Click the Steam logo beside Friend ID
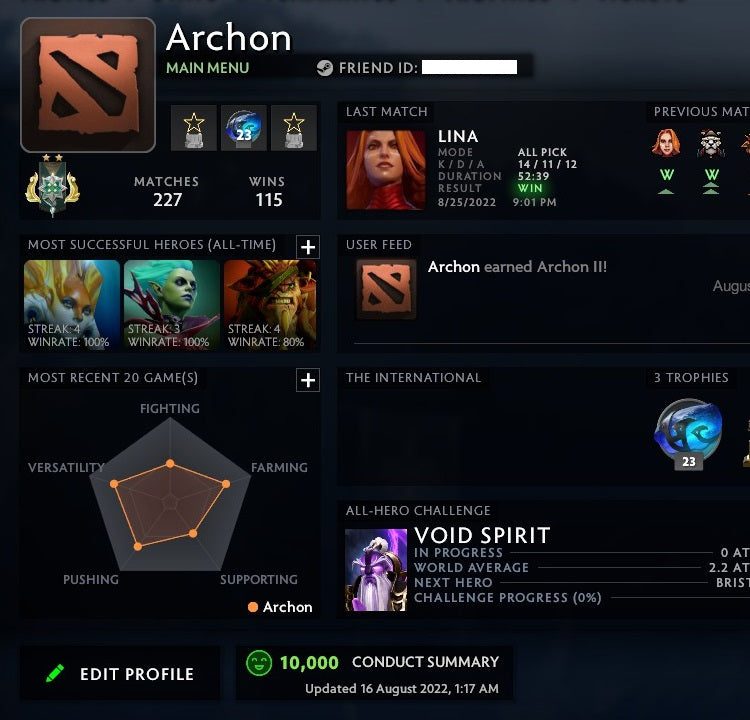This screenshot has width=750, height=720. pos(325,68)
